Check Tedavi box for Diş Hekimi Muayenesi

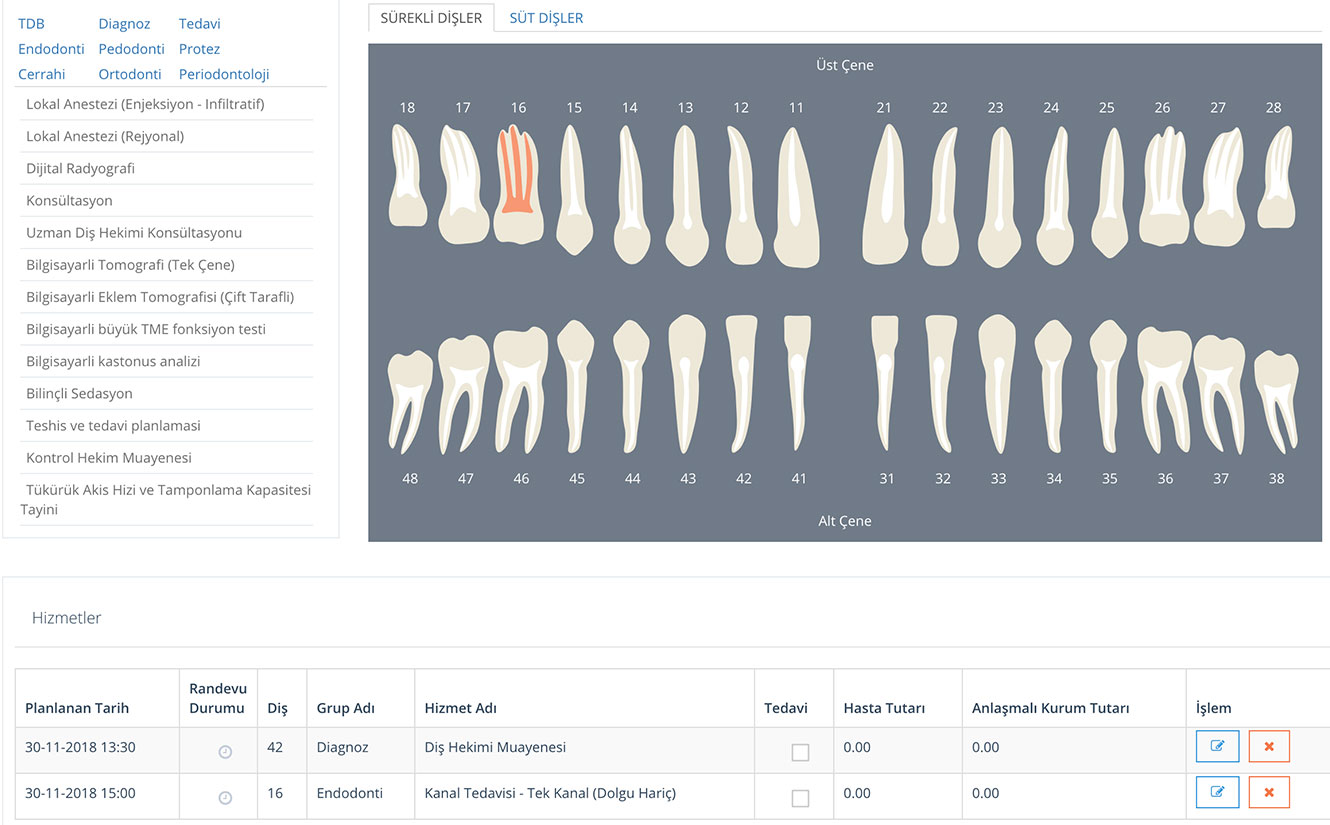(800, 752)
